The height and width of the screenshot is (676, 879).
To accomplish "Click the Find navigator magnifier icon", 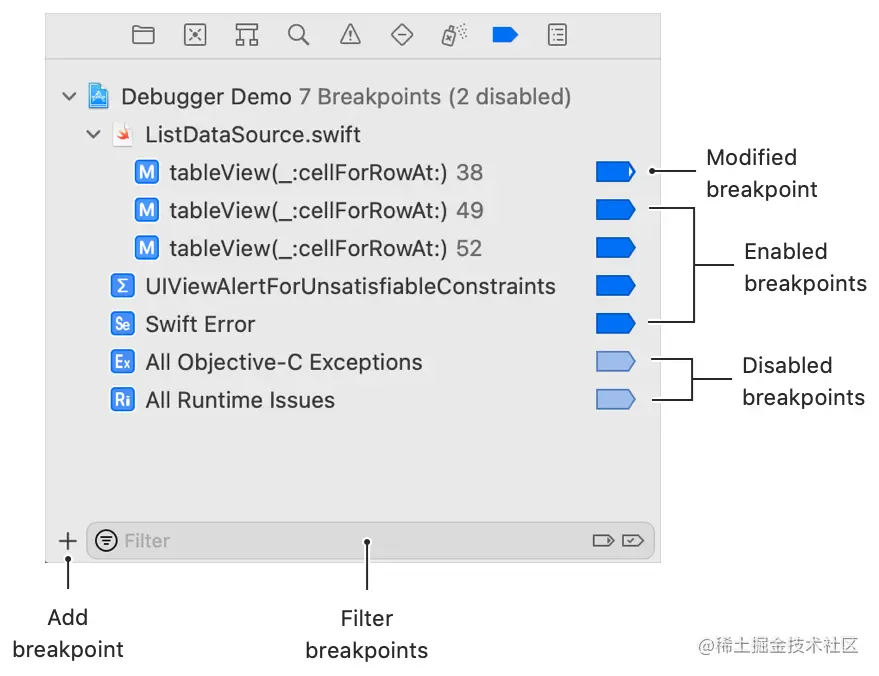I will click(x=298, y=35).
